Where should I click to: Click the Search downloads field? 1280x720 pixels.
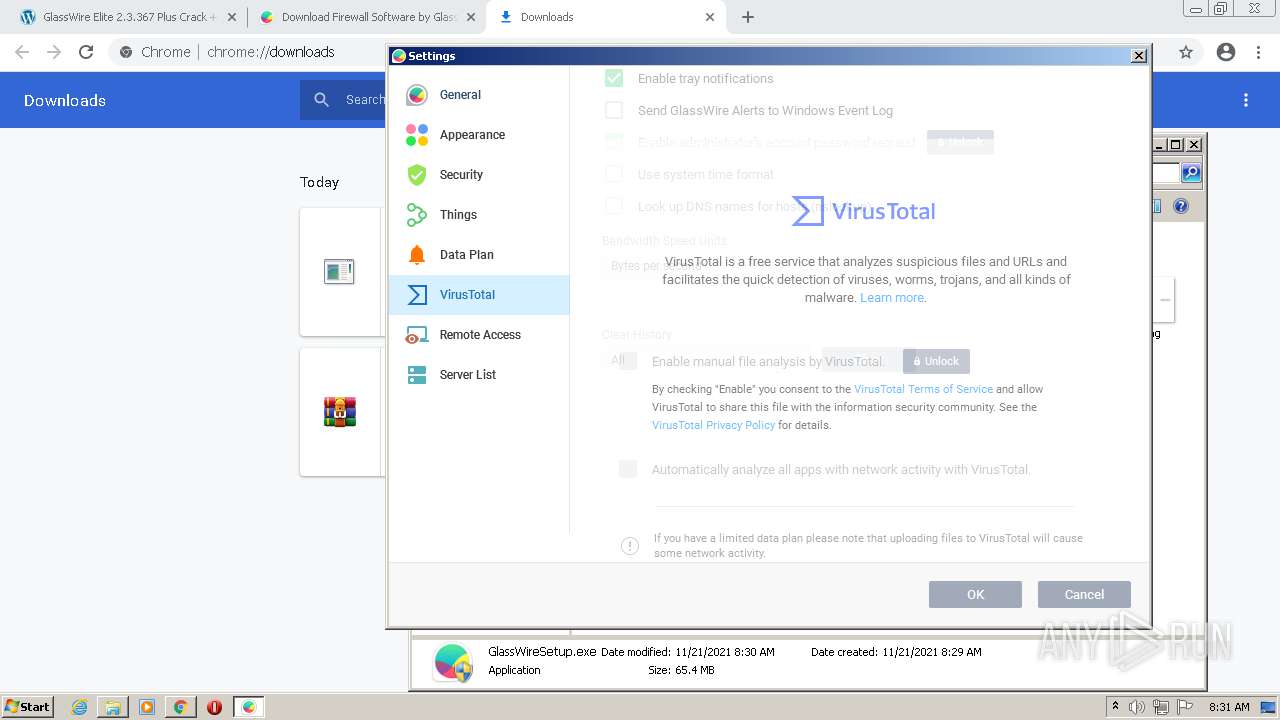click(x=364, y=100)
